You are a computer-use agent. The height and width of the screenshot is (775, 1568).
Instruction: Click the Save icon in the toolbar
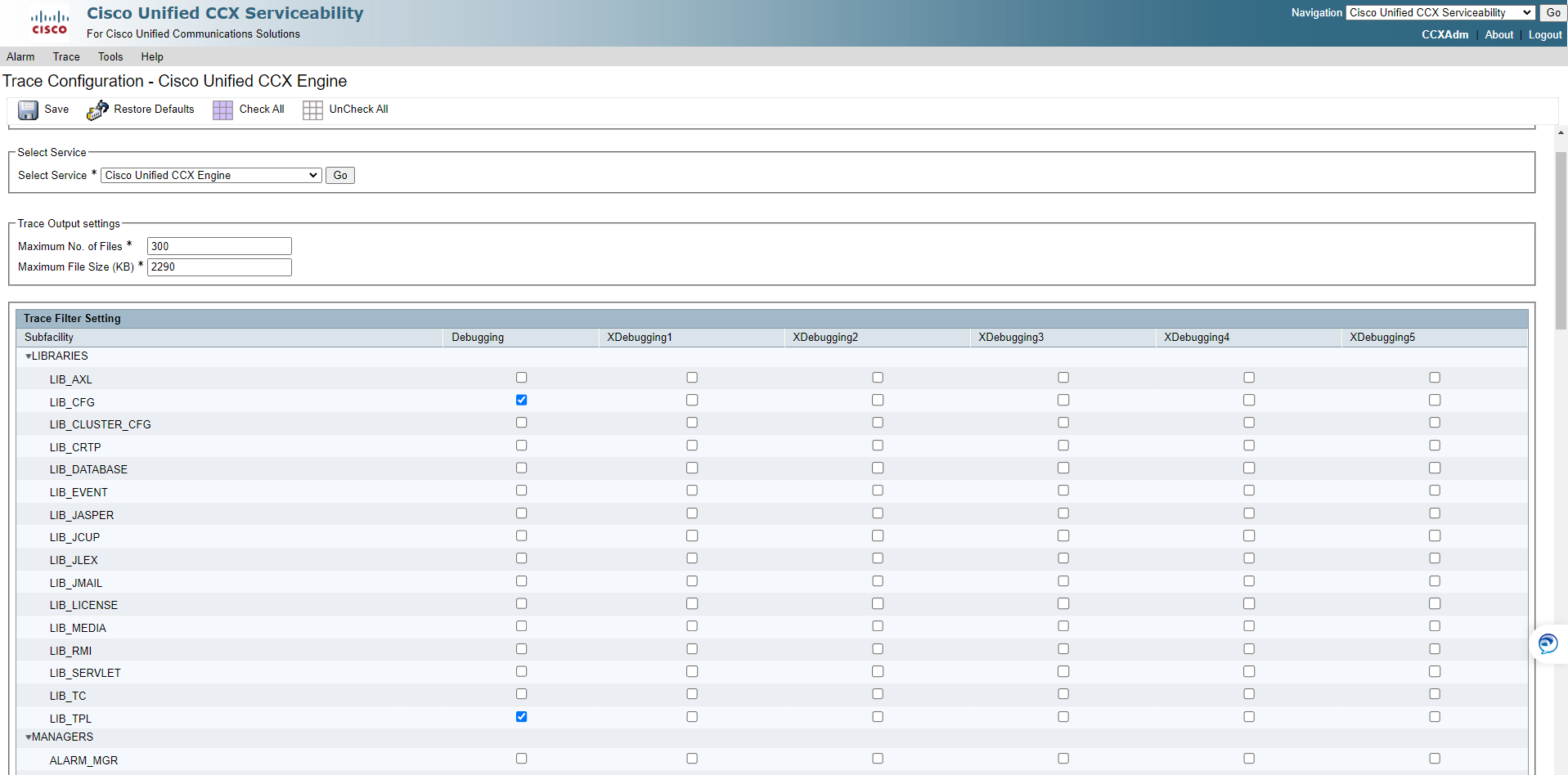[28, 110]
